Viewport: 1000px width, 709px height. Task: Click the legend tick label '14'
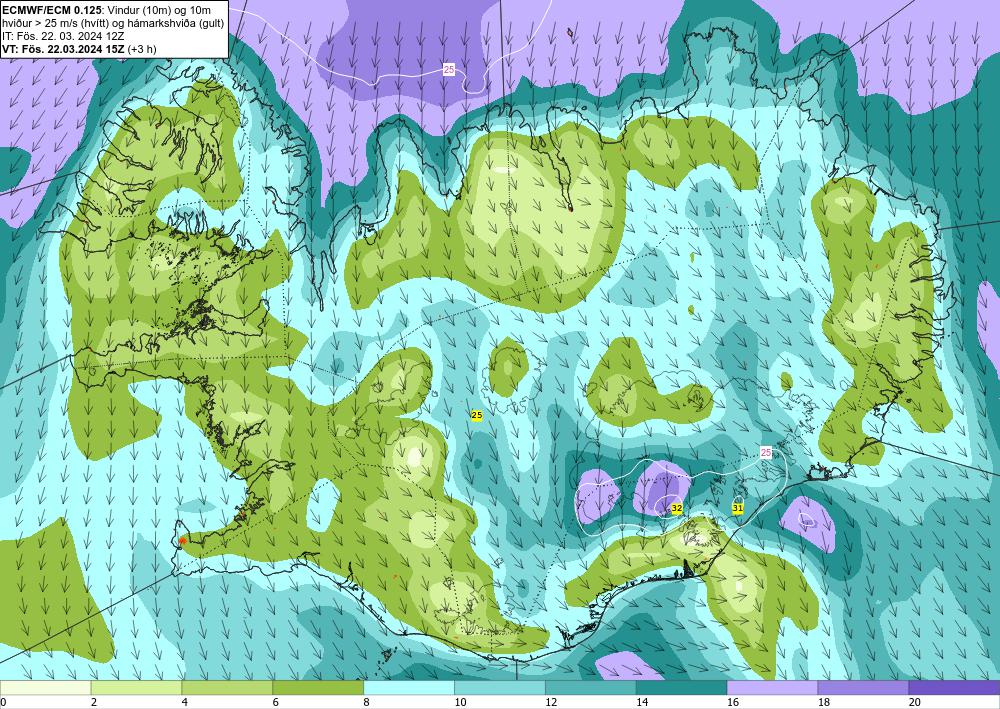click(x=642, y=702)
